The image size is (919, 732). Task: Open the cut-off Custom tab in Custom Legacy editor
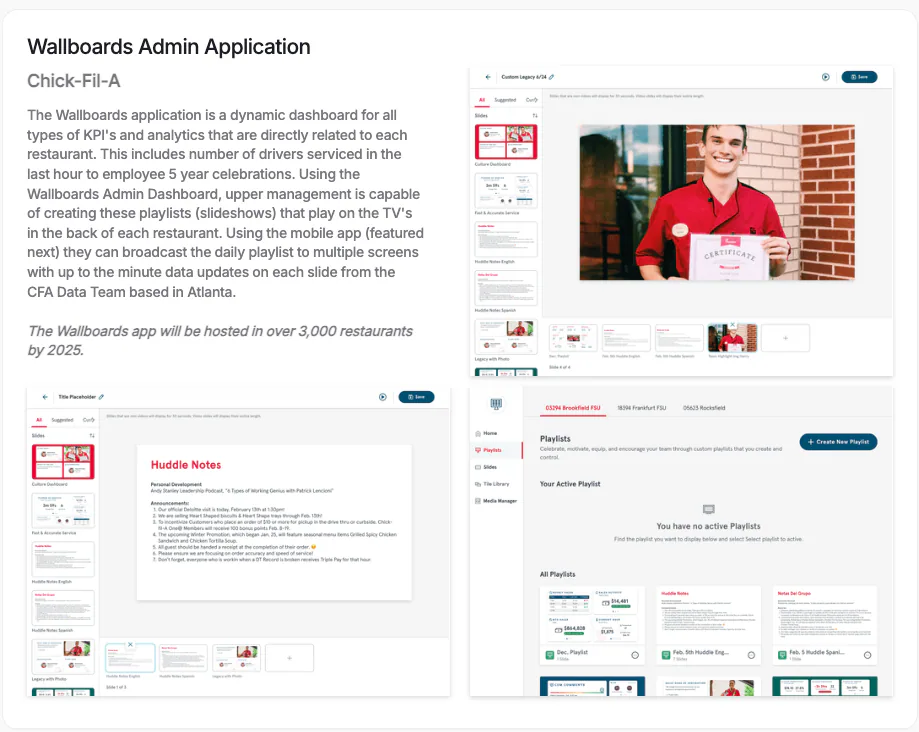532,100
